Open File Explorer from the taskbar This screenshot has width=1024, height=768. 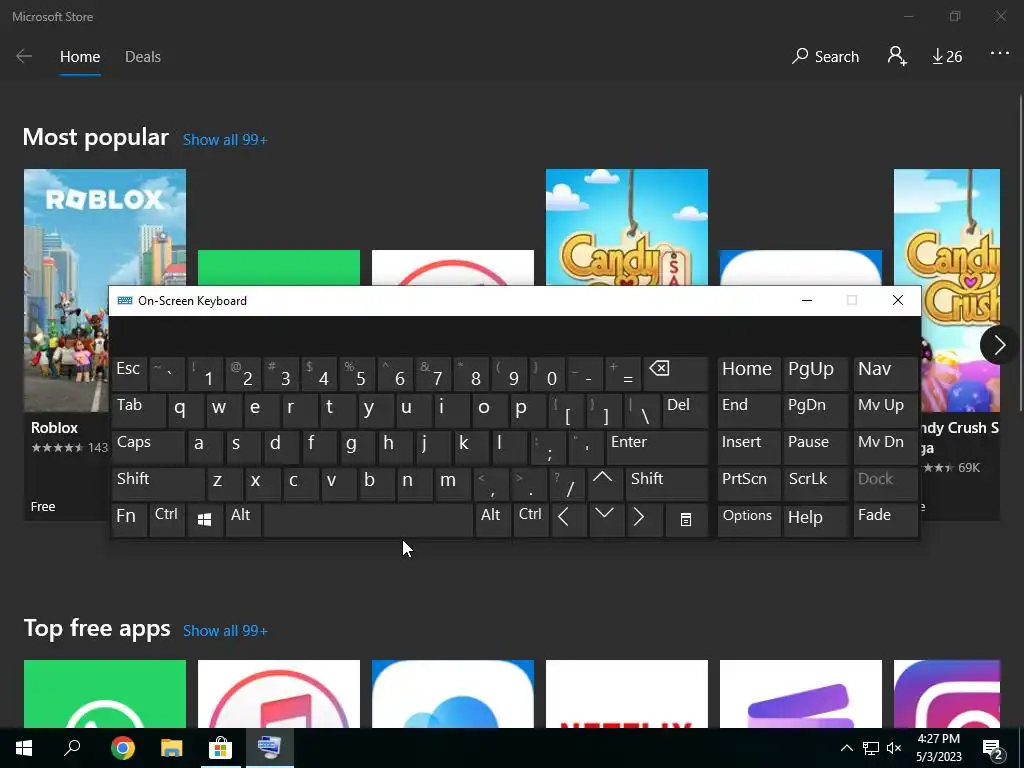point(171,747)
